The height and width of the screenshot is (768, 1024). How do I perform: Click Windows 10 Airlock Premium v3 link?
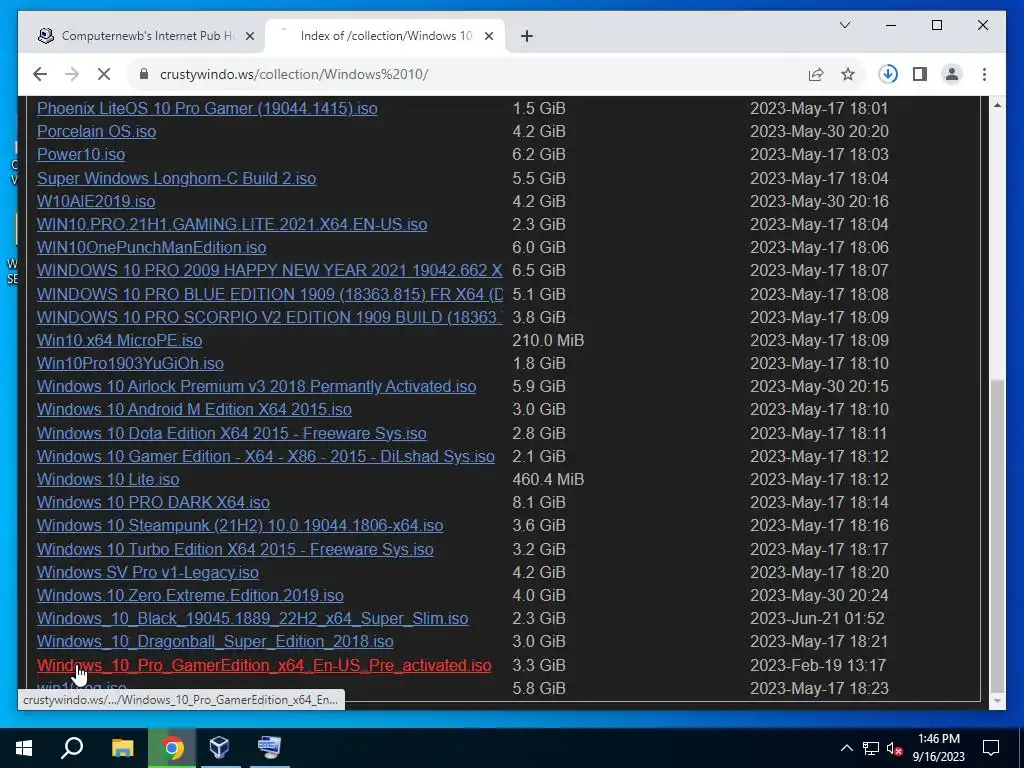pyautogui.click(x=257, y=387)
